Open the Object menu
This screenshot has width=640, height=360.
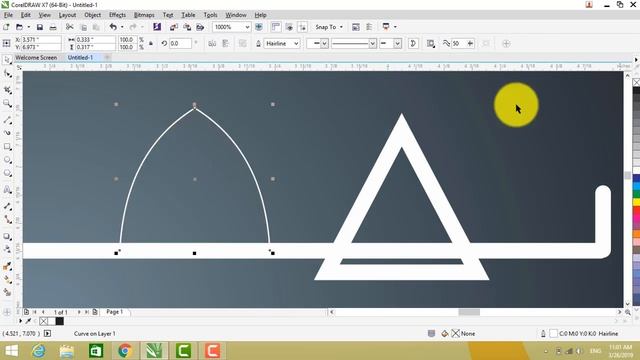coord(92,15)
